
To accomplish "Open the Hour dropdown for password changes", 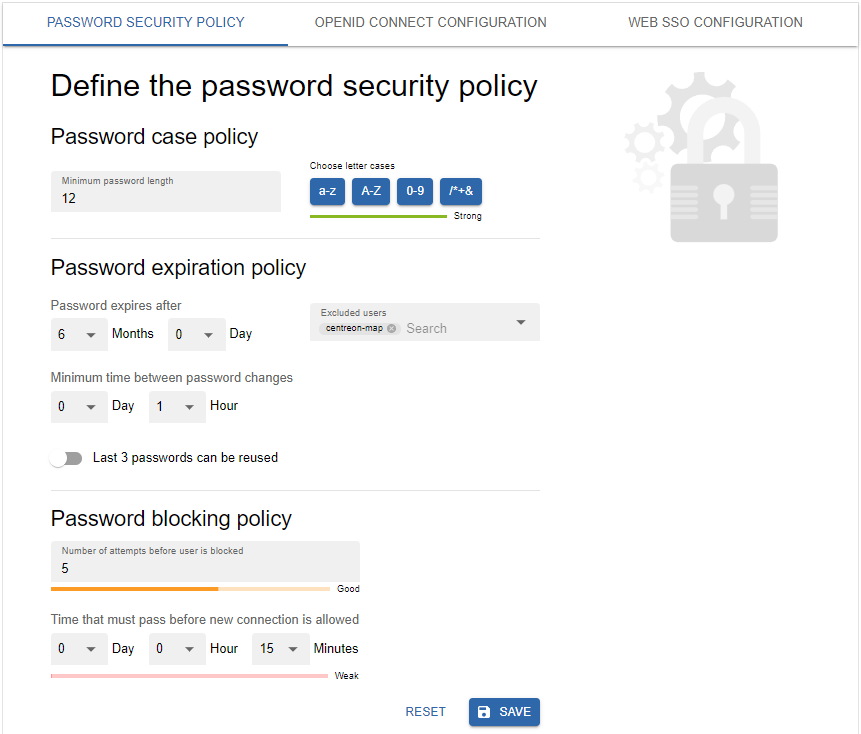I will coord(177,407).
